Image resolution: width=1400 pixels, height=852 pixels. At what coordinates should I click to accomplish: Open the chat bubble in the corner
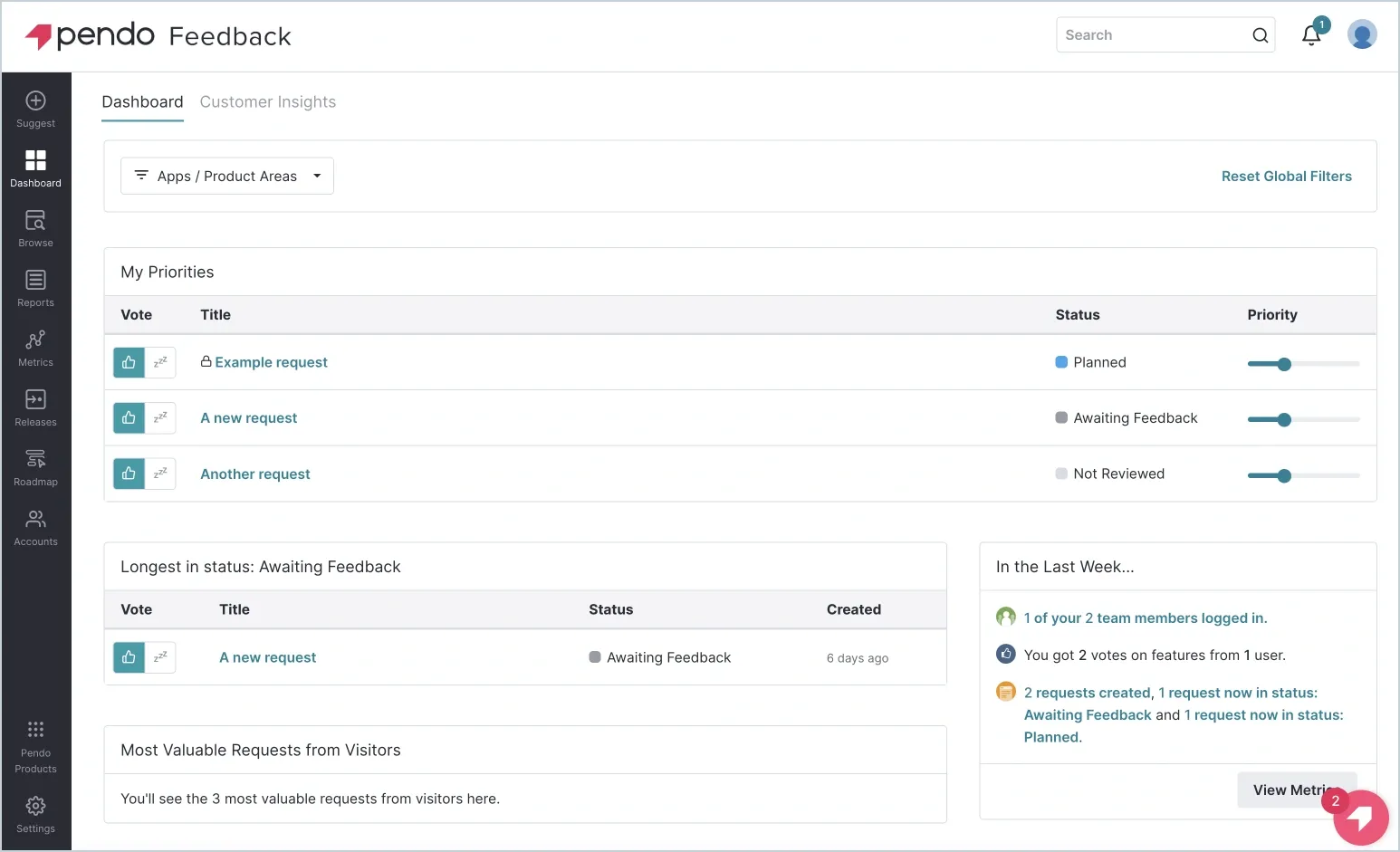1360,818
